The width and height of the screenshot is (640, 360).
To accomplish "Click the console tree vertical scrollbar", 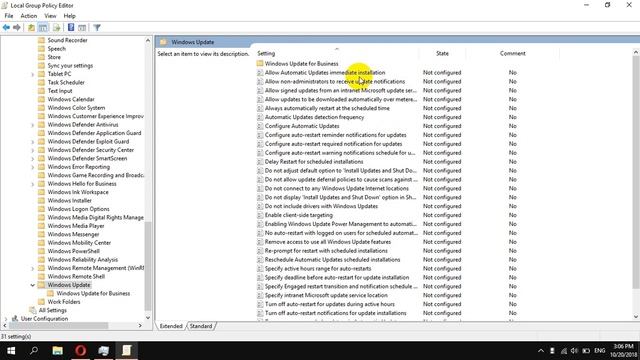I will (x=148, y=265).
